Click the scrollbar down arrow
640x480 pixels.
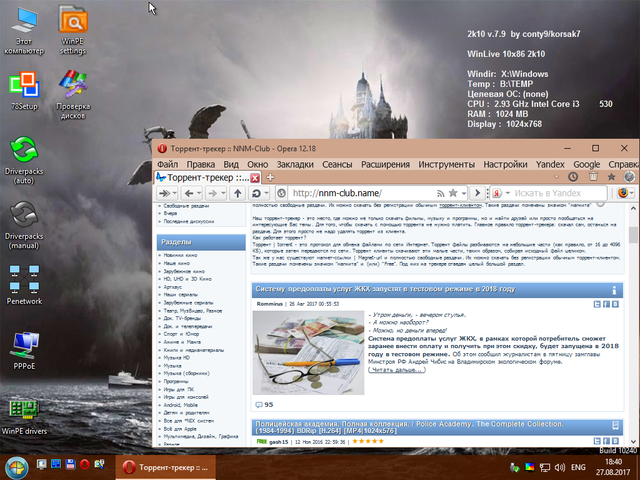(x=633, y=442)
